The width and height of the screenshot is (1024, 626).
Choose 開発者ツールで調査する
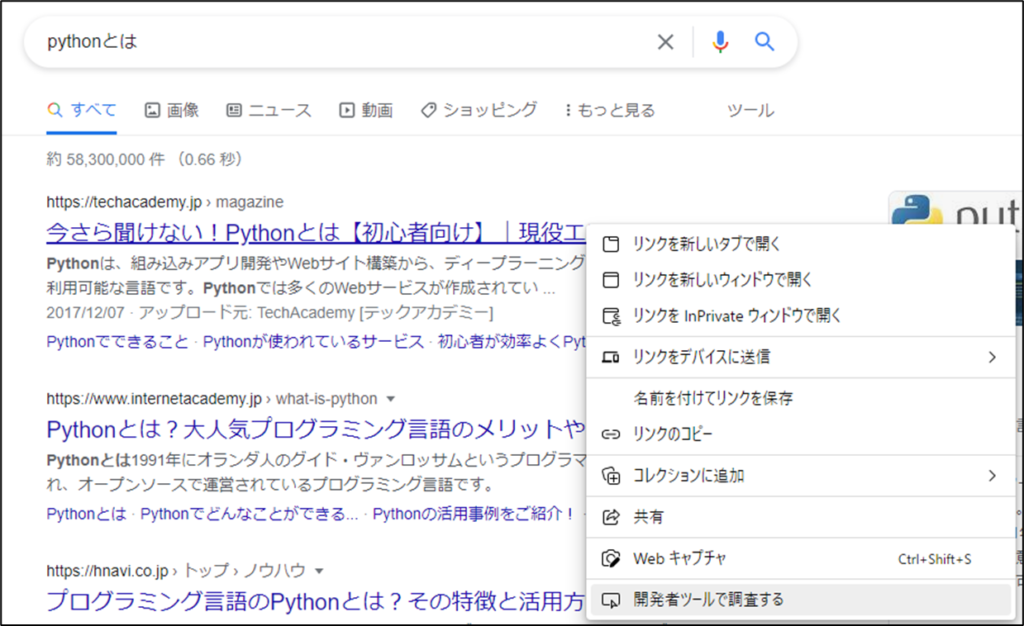click(x=708, y=600)
